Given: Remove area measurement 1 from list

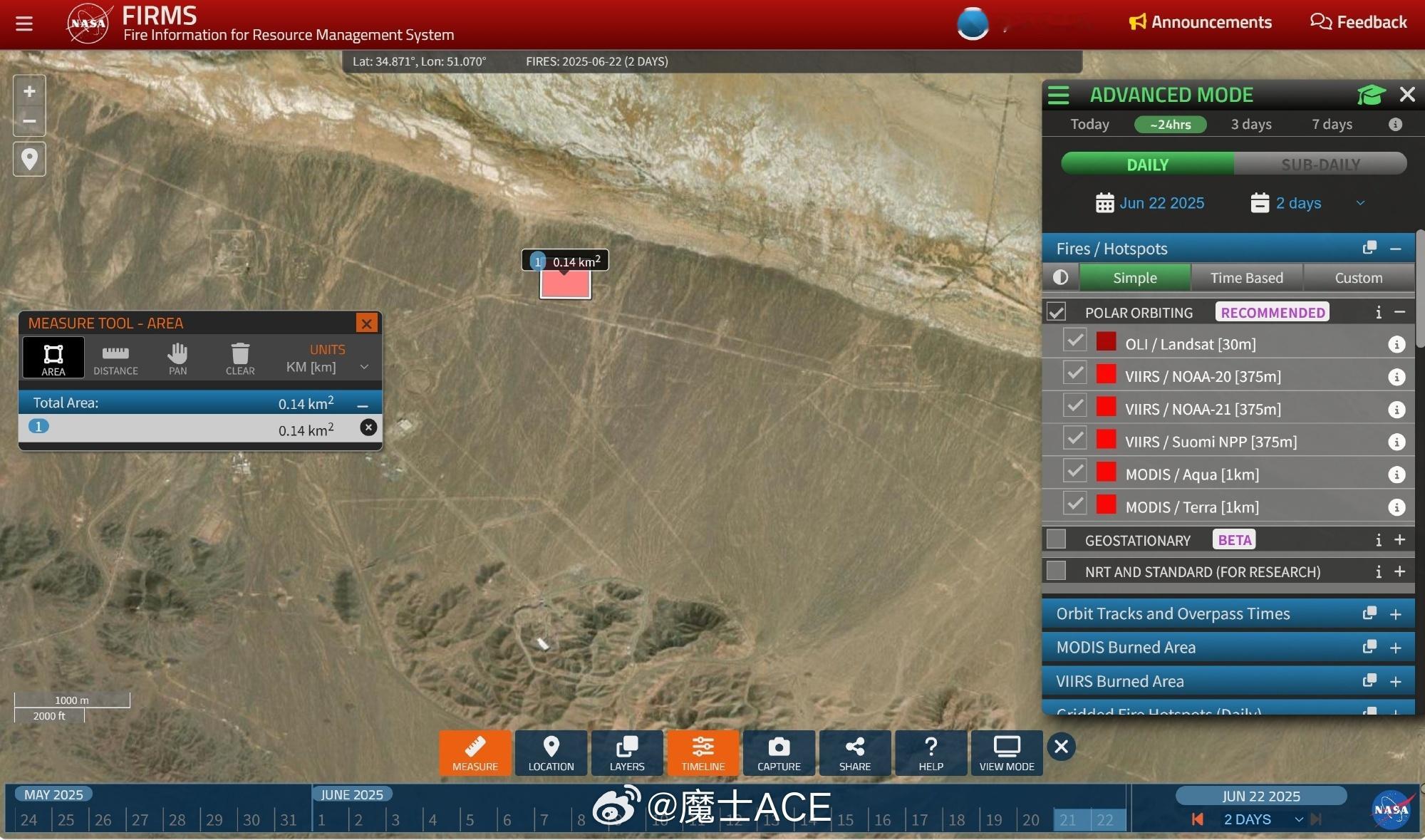Looking at the screenshot, I should tap(368, 427).
